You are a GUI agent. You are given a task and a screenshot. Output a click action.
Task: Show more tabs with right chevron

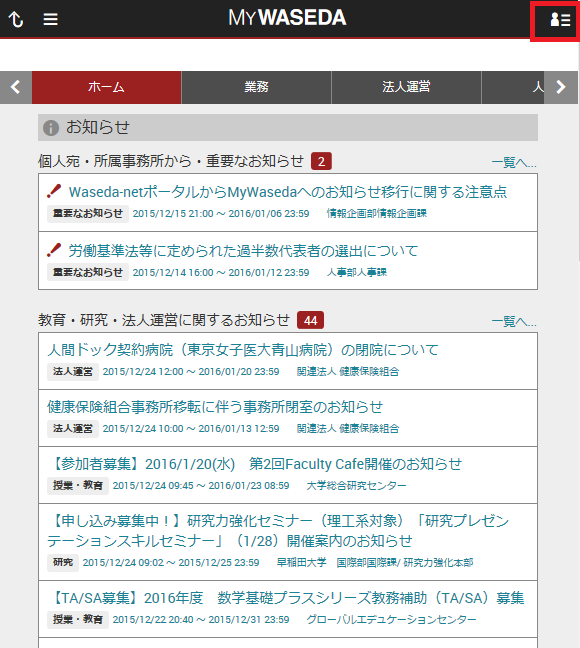(561, 87)
